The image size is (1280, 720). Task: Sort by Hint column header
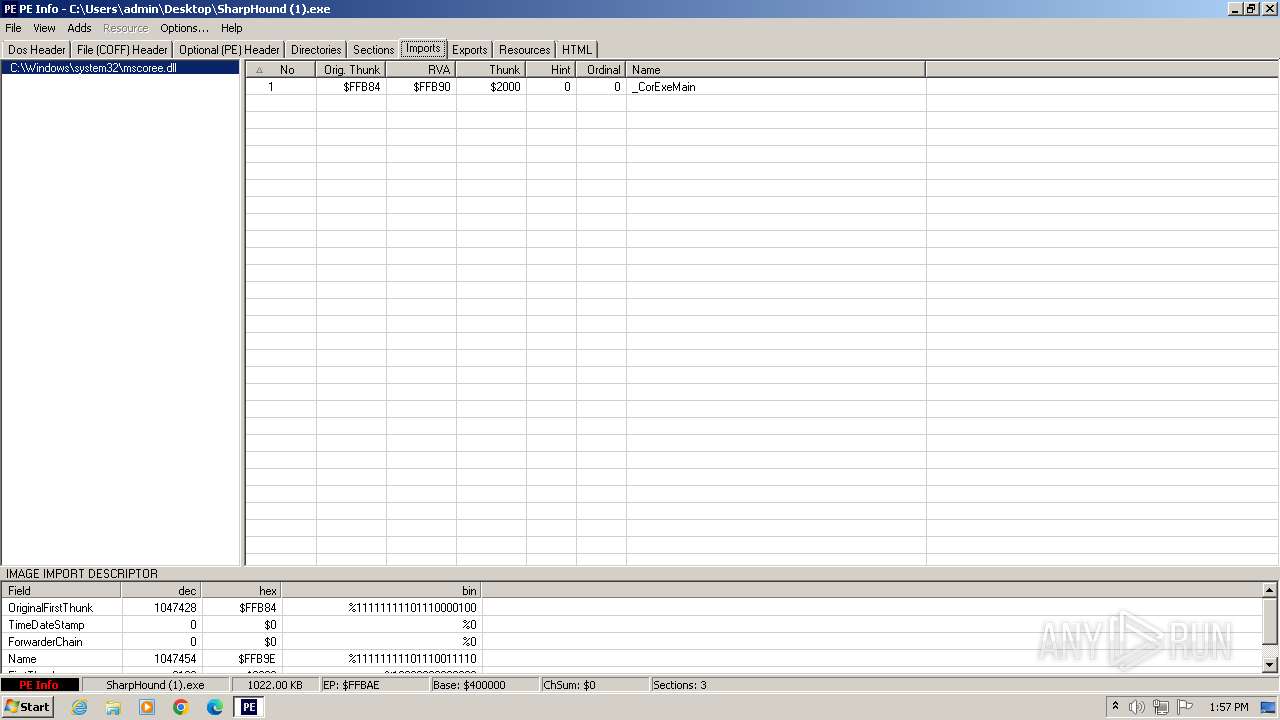pos(551,70)
